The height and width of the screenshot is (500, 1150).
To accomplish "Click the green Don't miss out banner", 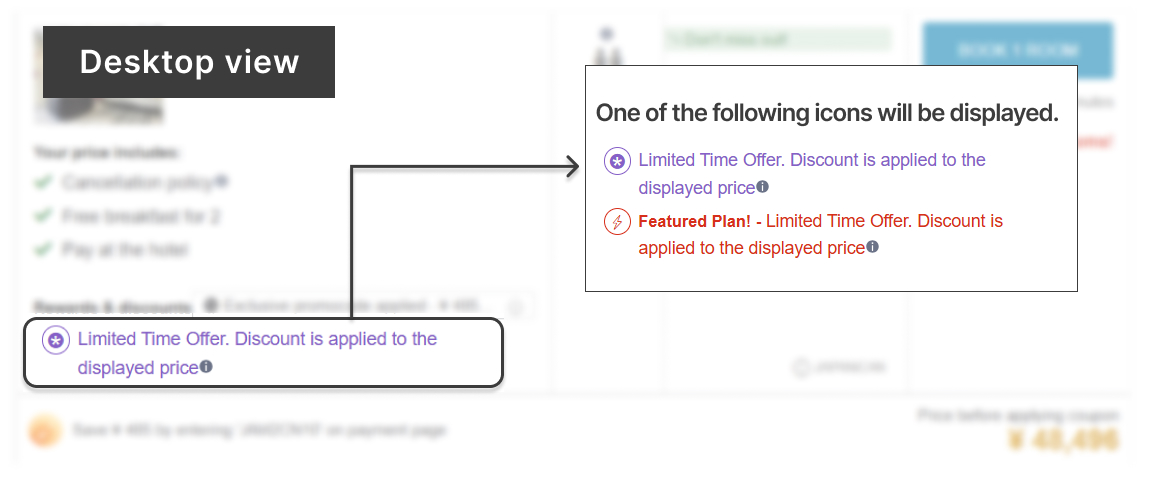I will click(777, 40).
